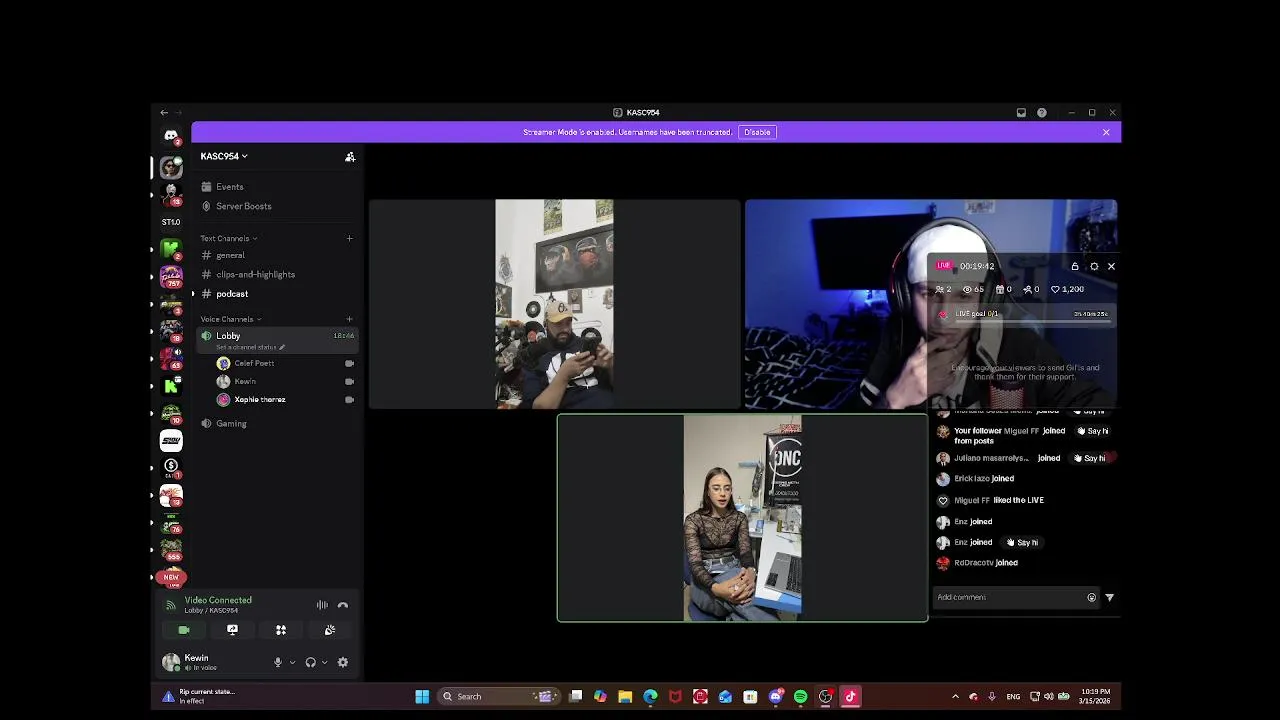Click the ENG language indicator

(1013, 696)
